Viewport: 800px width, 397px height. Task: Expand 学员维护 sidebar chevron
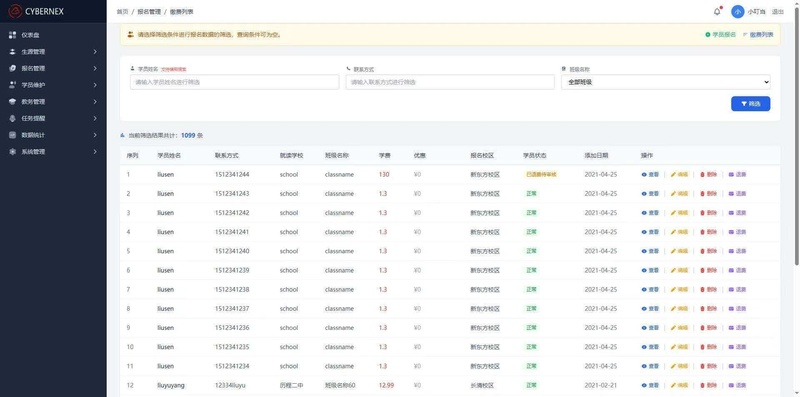95,85
